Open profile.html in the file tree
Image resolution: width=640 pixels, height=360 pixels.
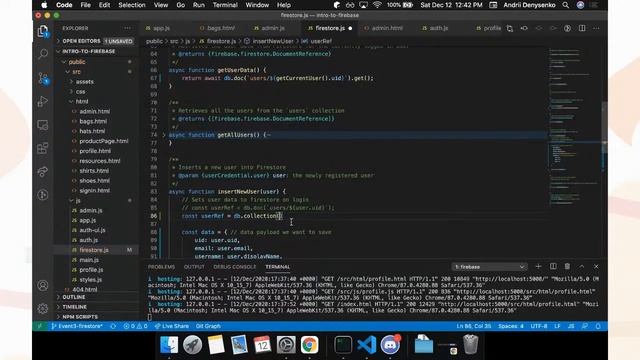tap(95, 151)
